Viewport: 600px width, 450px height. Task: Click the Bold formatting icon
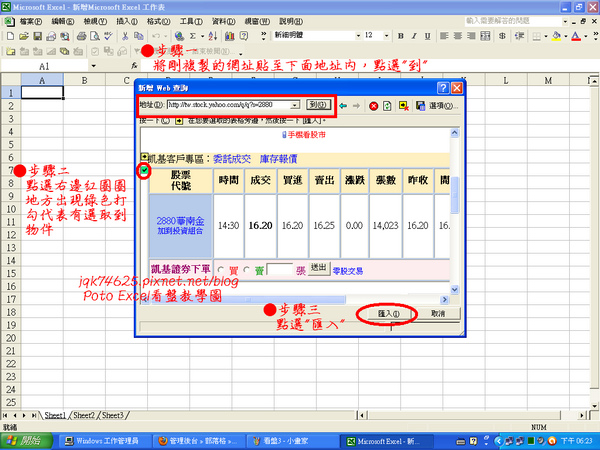pos(401,36)
